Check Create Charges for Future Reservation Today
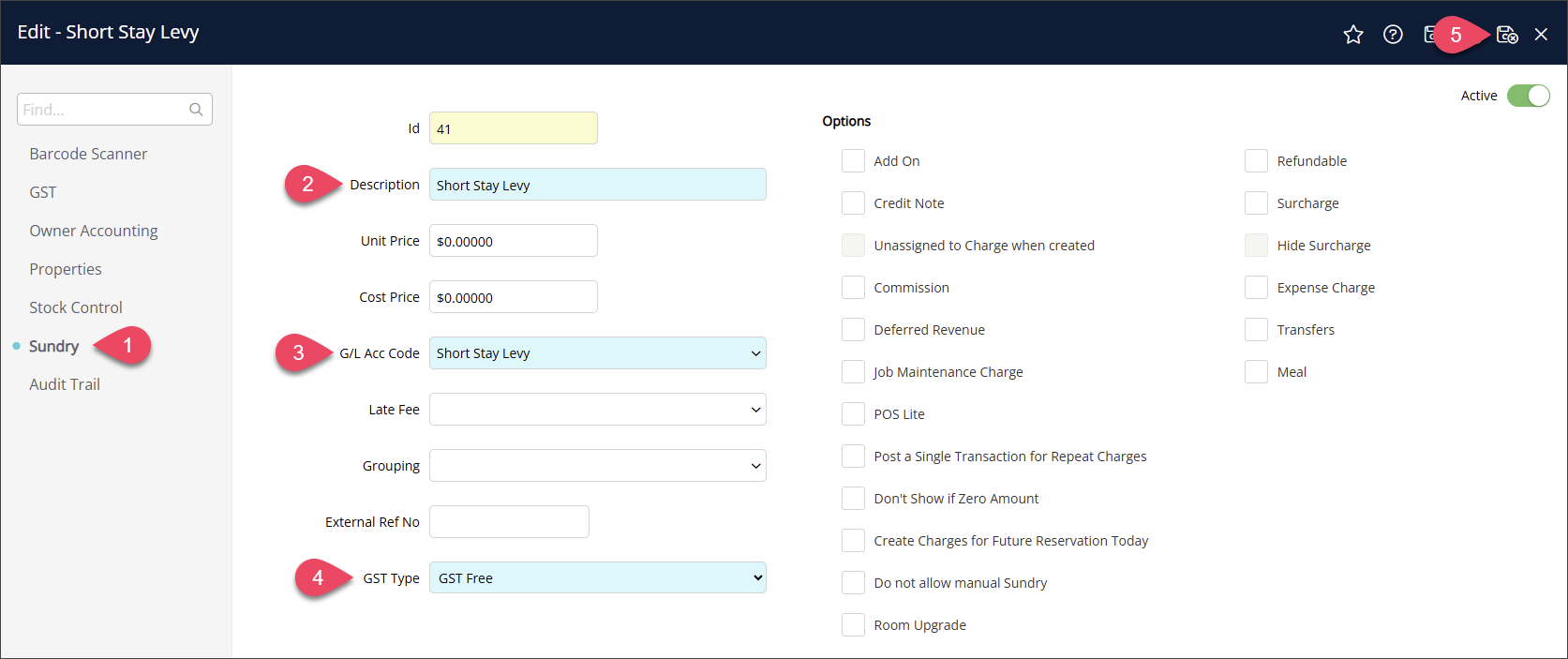This screenshot has width=1568, height=659. pos(853,541)
